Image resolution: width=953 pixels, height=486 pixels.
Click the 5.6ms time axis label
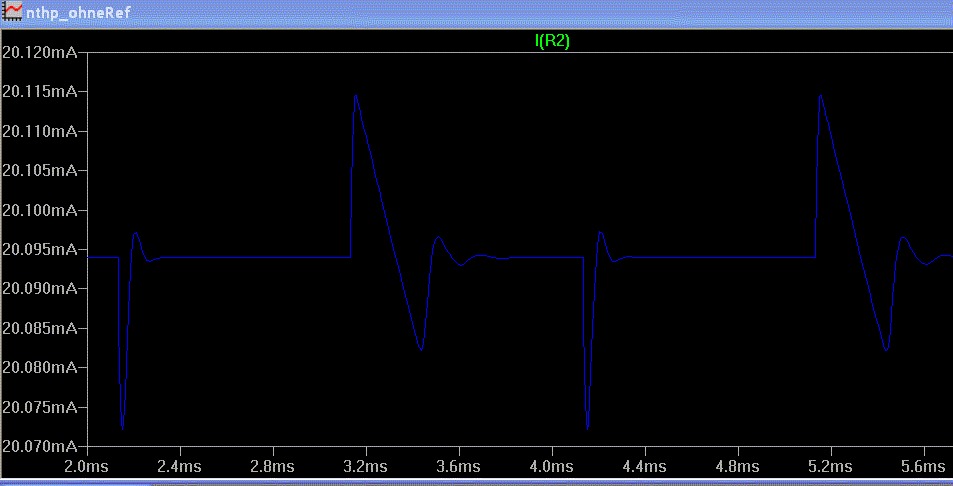click(x=924, y=467)
